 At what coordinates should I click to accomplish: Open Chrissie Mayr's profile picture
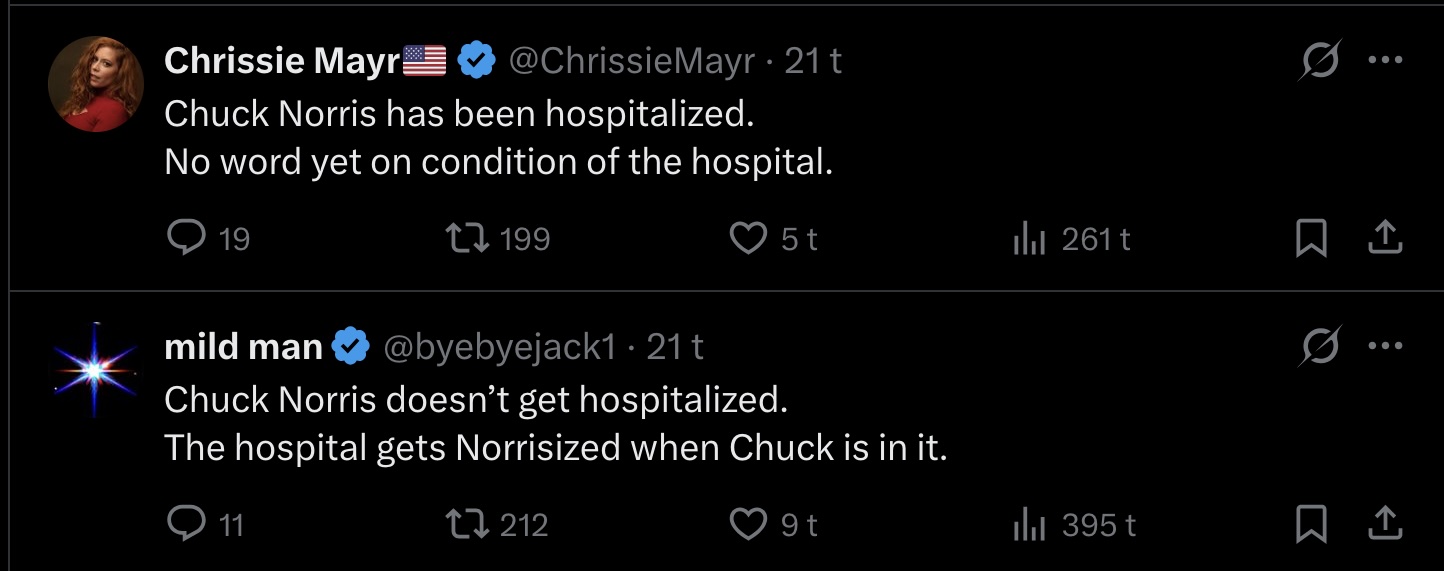click(x=95, y=84)
